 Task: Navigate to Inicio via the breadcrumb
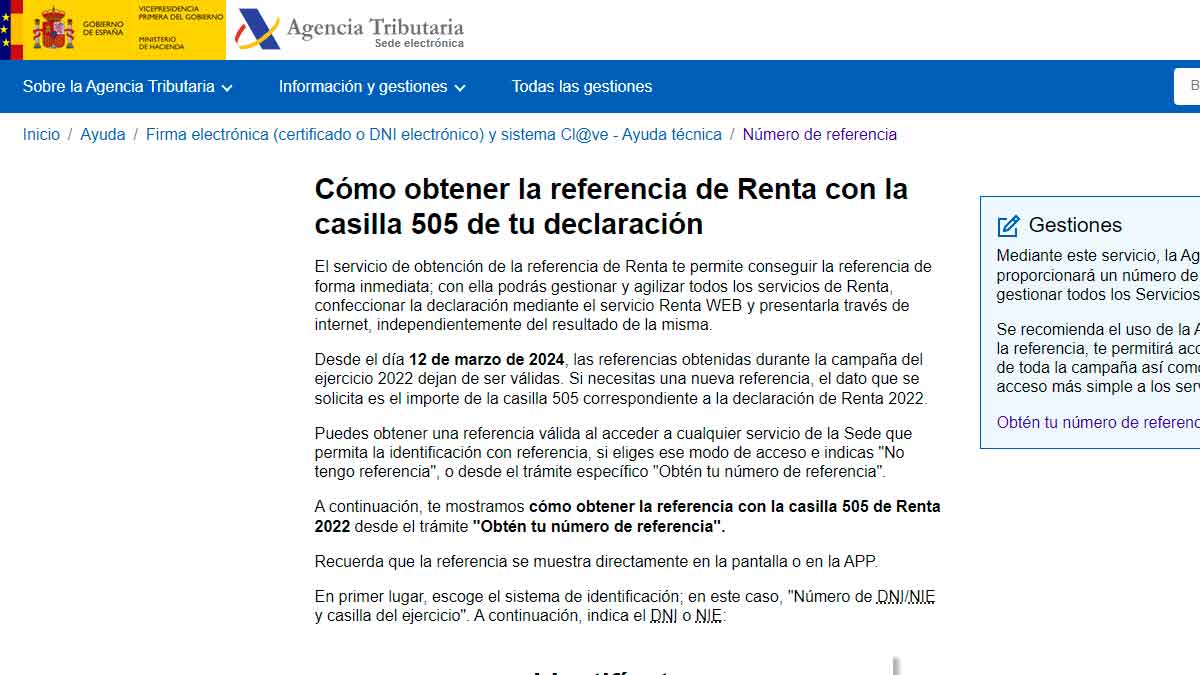point(41,134)
